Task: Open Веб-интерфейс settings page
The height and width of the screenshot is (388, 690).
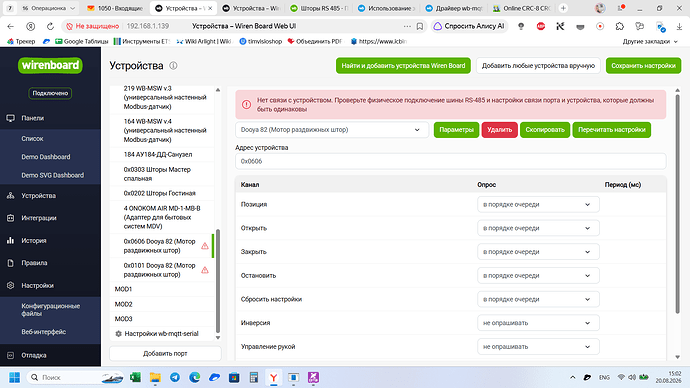Action: click(x=44, y=332)
